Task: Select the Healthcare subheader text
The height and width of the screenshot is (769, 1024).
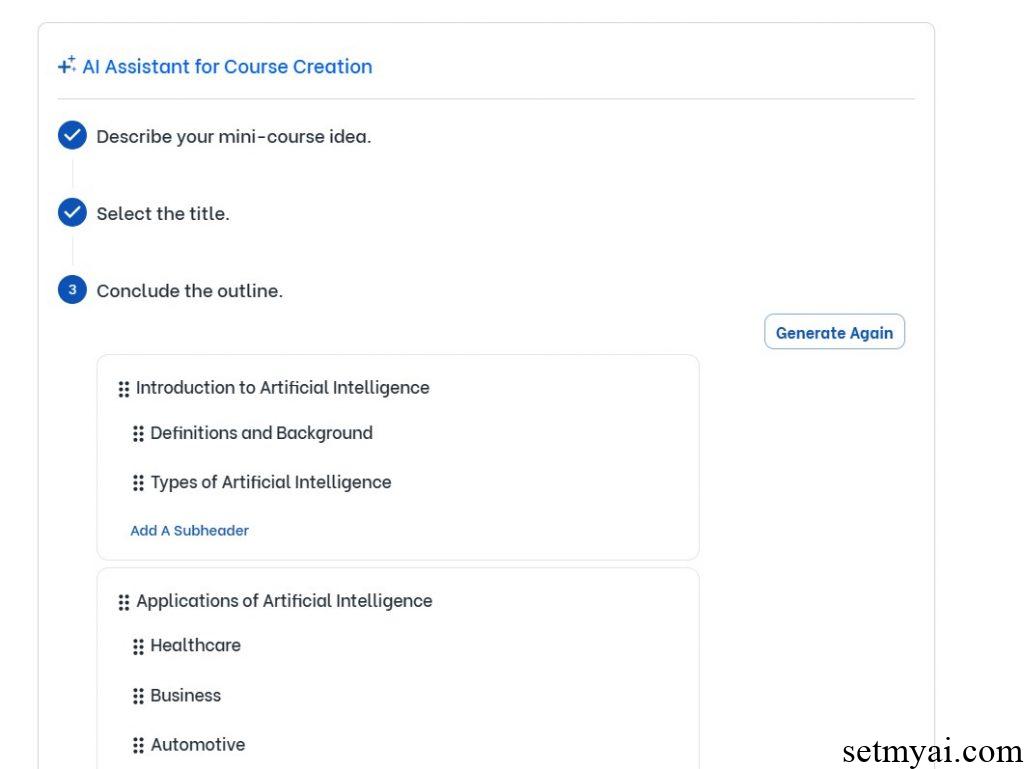Action: click(x=196, y=645)
